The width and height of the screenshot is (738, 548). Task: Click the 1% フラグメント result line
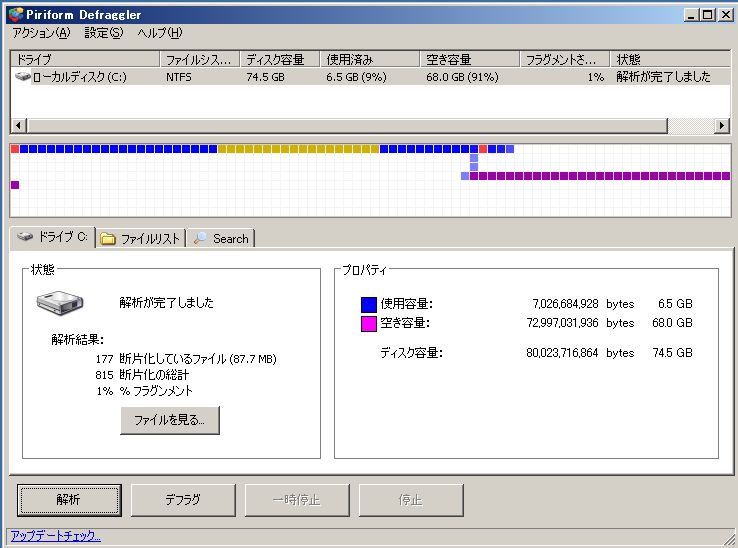[144, 391]
